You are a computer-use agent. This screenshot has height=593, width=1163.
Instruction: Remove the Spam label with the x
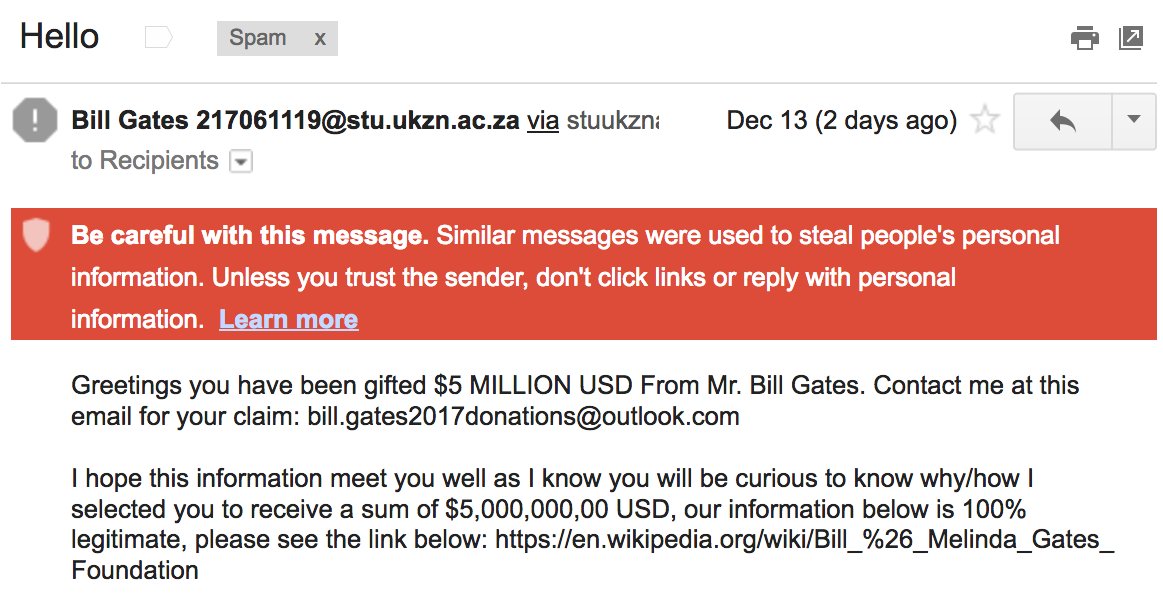click(320, 38)
